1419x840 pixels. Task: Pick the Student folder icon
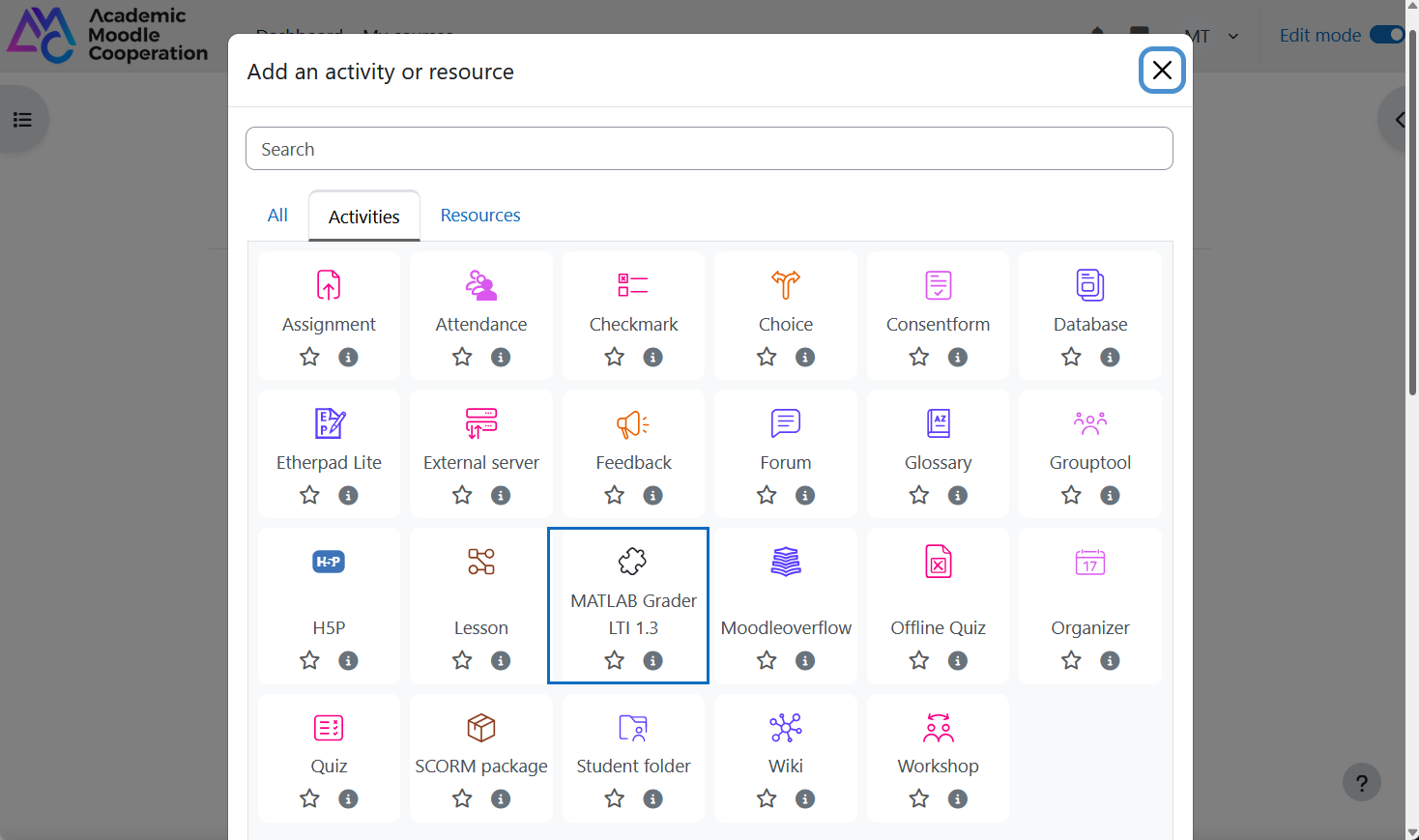coord(633,728)
